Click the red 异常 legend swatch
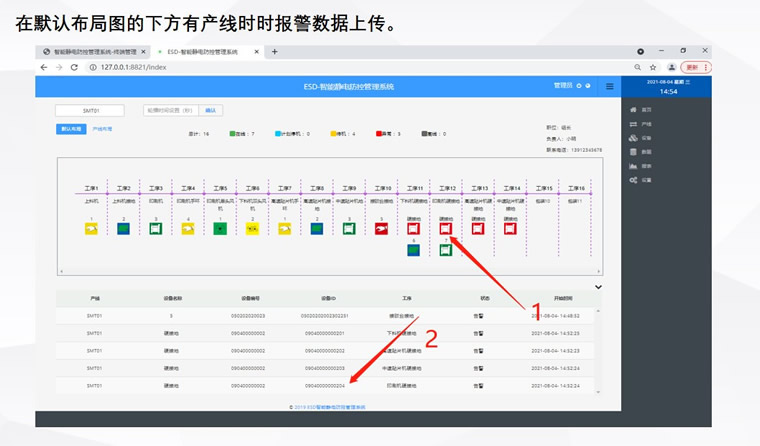Image resolution: width=760 pixels, height=446 pixels. 379,134
